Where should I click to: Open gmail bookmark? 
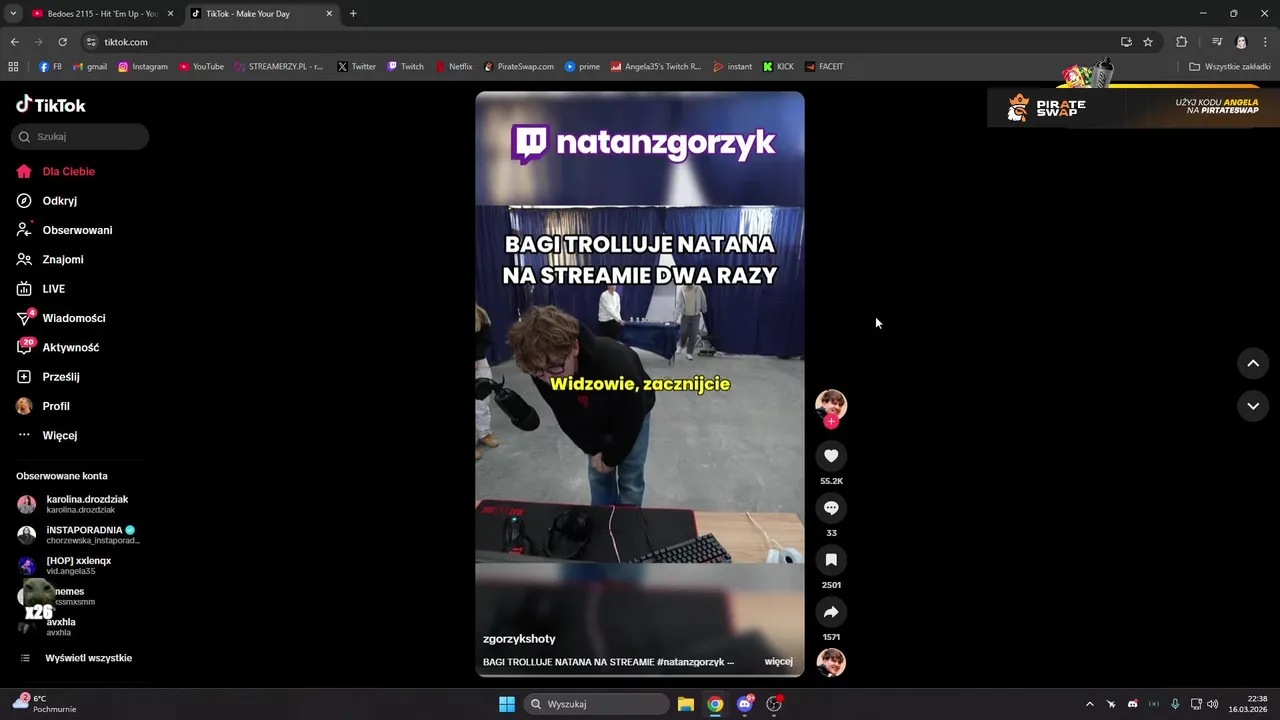90,67
